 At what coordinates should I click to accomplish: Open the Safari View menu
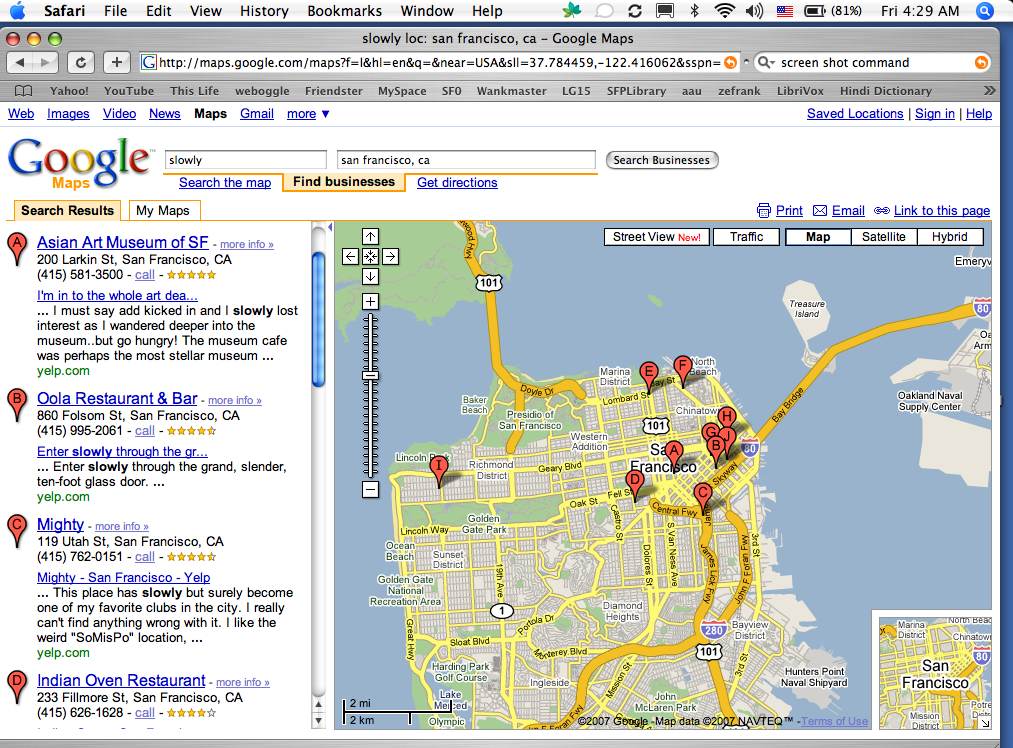coord(205,11)
